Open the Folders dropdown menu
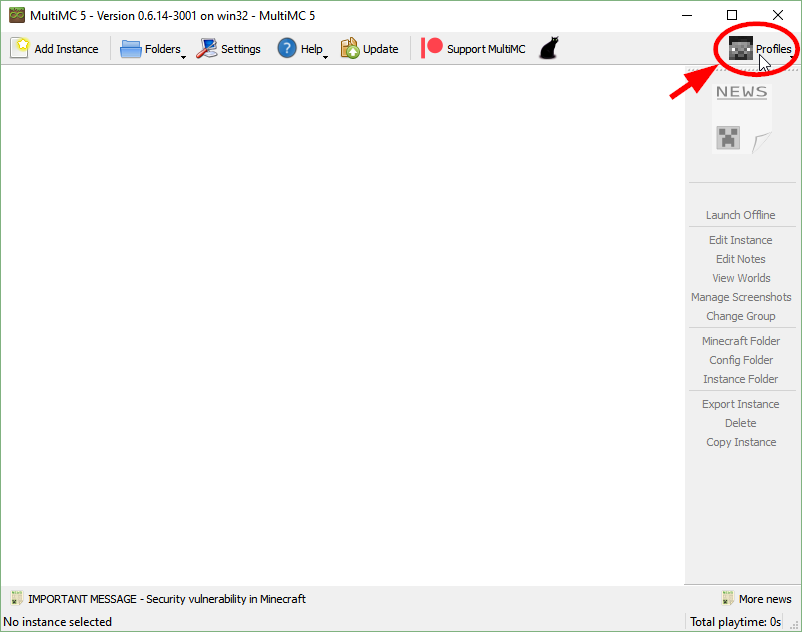The image size is (802, 632). point(153,49)
